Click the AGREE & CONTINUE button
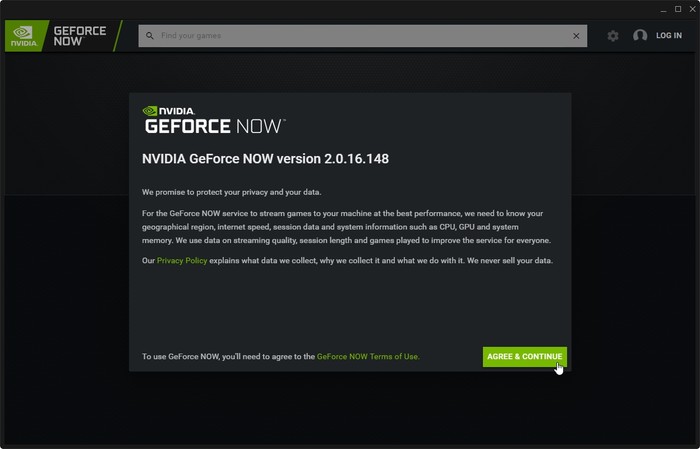Viewport: 700px width, 449px height. (x=525, y=357)
